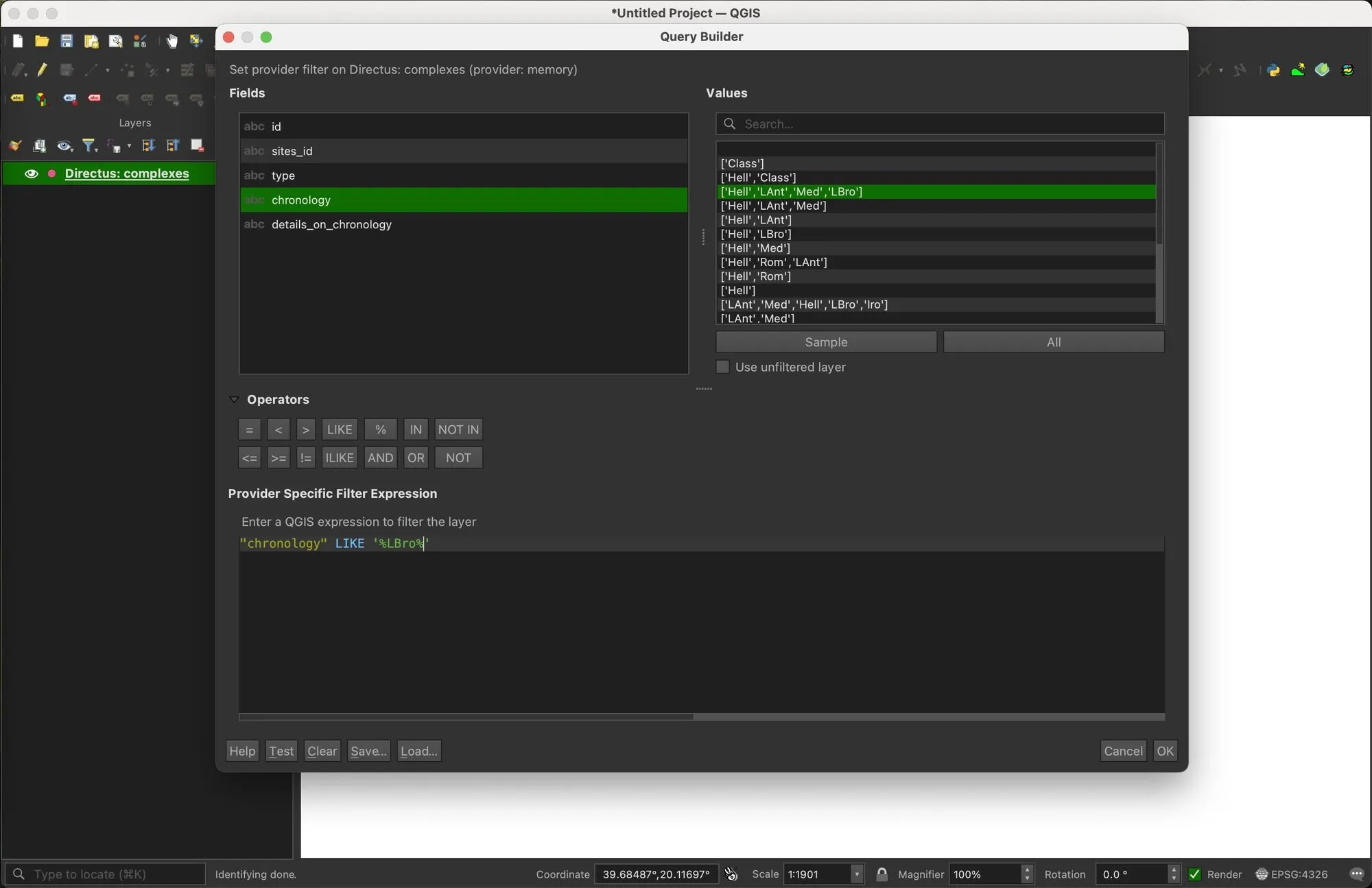The image size is (1372, 888).
Task: Open the Style Manager
Action: pyautogui.click(x=139, y=40)
